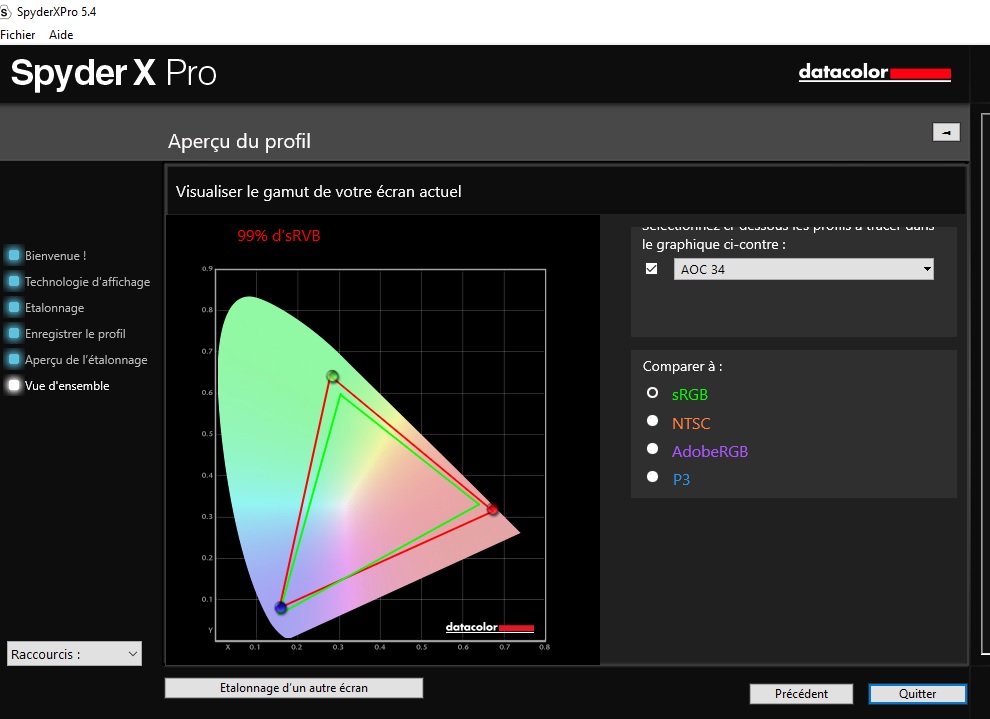Image resolution: width=990 pixels, height=719 pixels.
Task: Select the sRGB comparison radio button
Action: (x=653, y=393)
